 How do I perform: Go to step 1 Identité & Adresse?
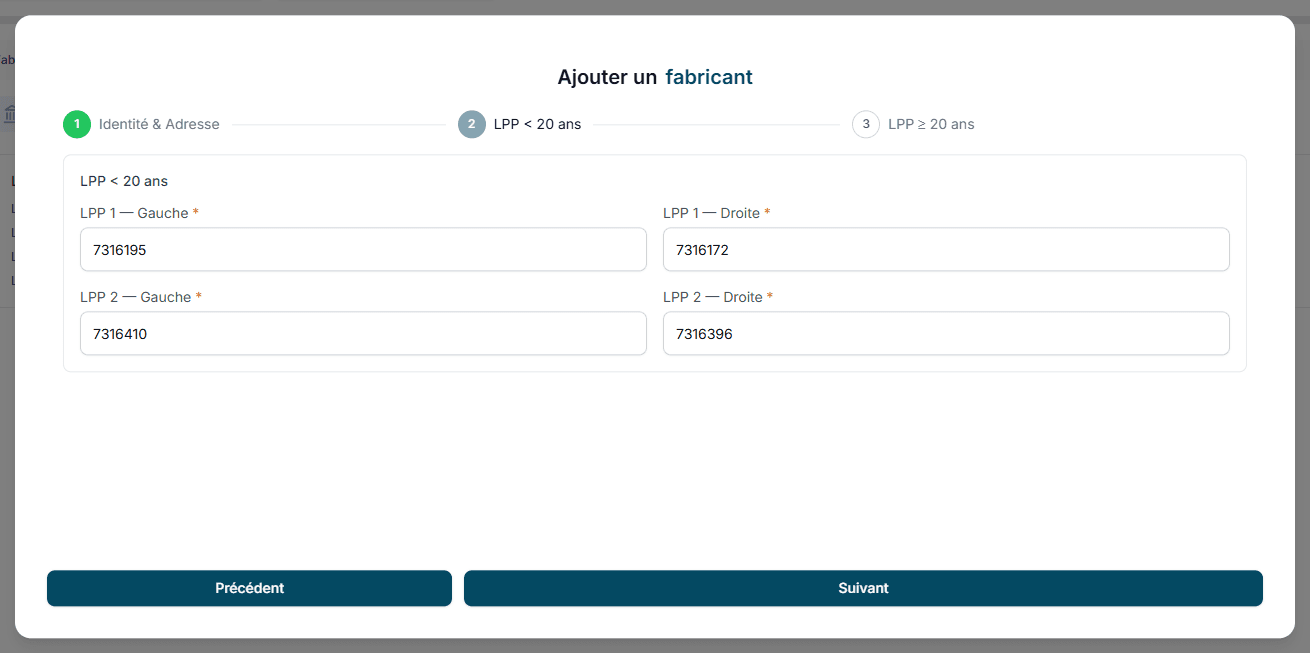(141, 124)
